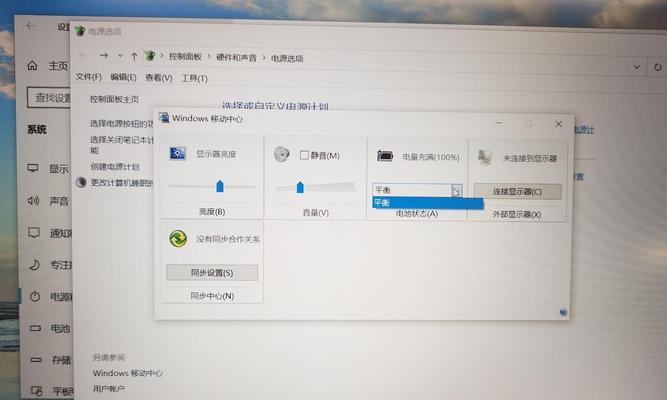Open the 控制面板主页 link
Image resolution: width=667 pixels, height=400 pixels.
tap(114, 99)
